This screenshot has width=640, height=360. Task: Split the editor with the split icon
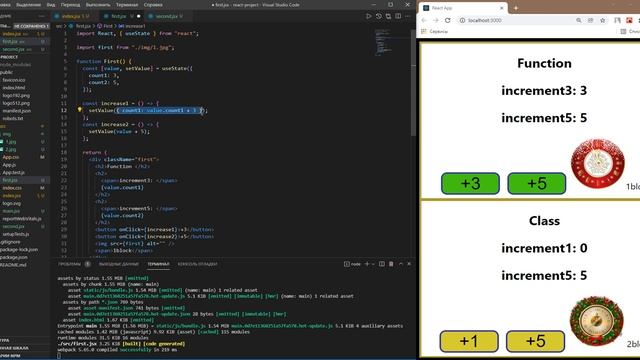click(x=398, y=16)
